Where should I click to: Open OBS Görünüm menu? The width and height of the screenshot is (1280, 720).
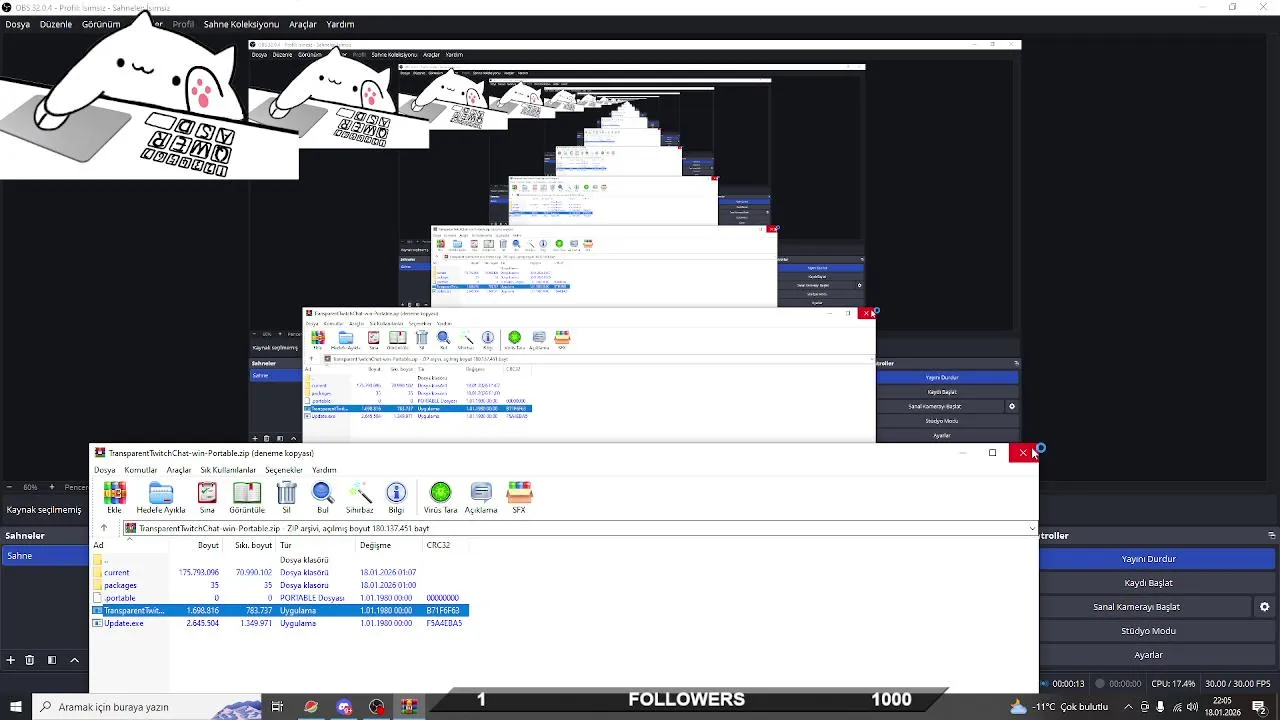101,24
